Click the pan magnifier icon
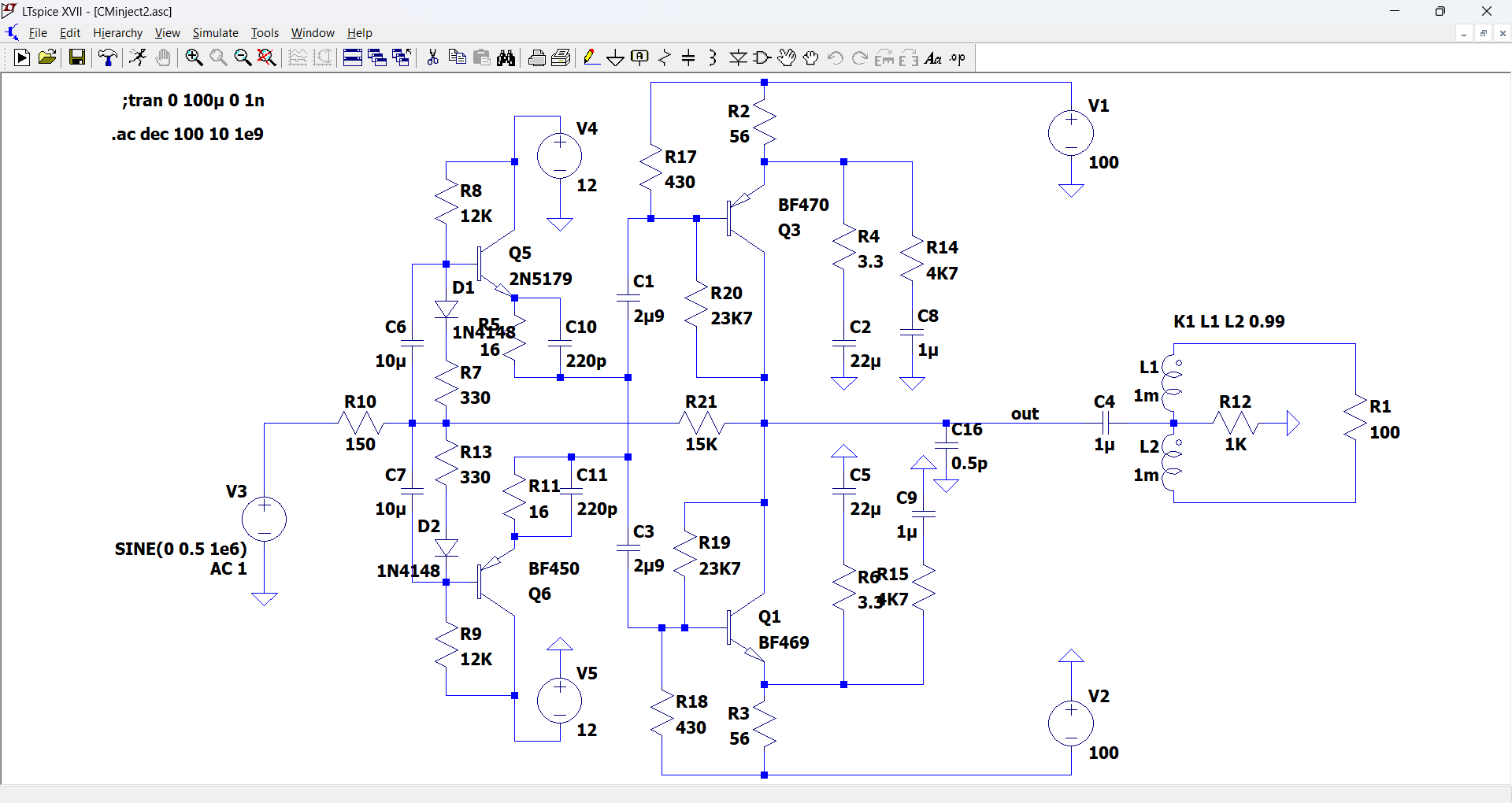 pos(218,57)
